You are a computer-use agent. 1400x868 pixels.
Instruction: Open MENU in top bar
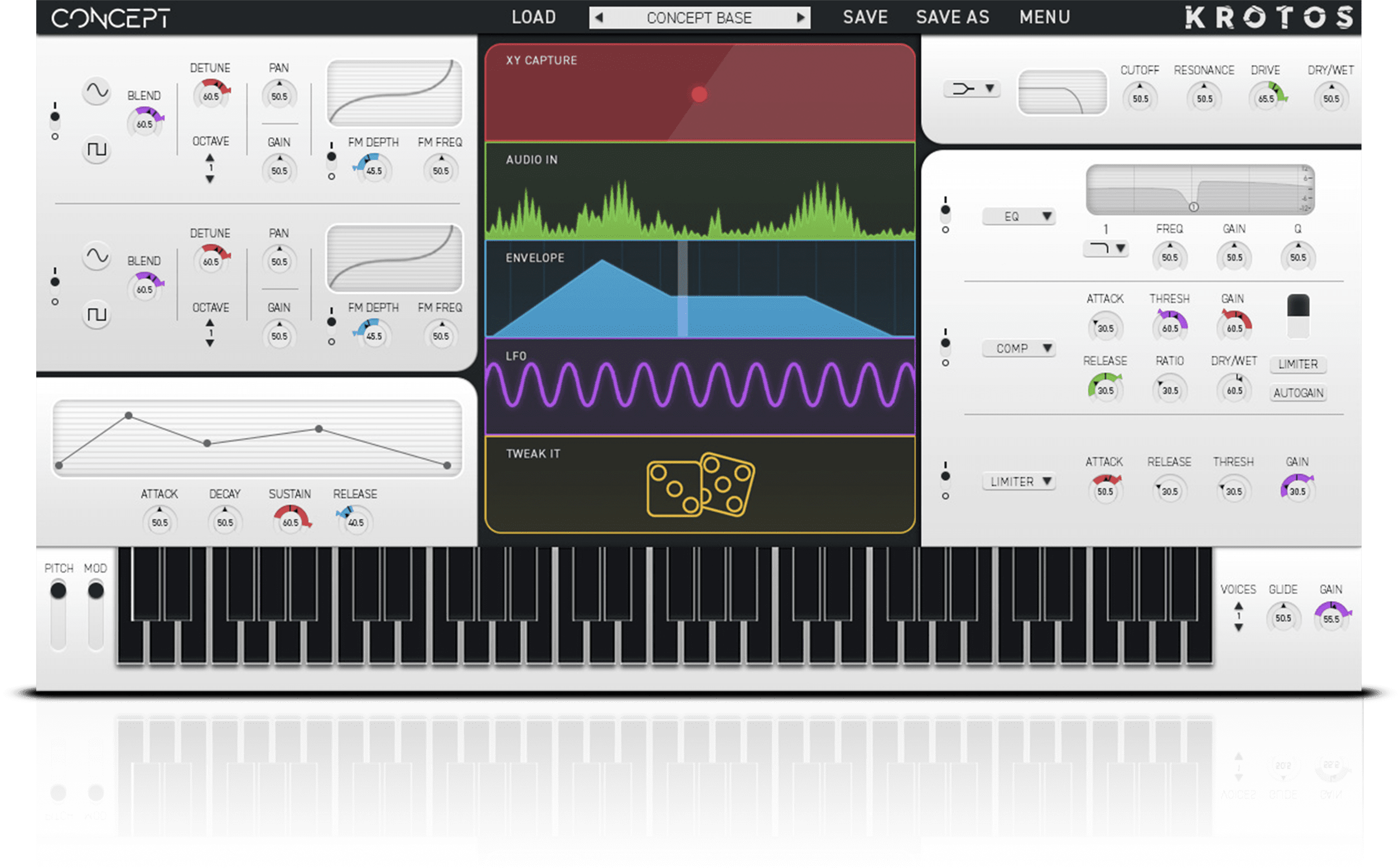[1045, 17]
